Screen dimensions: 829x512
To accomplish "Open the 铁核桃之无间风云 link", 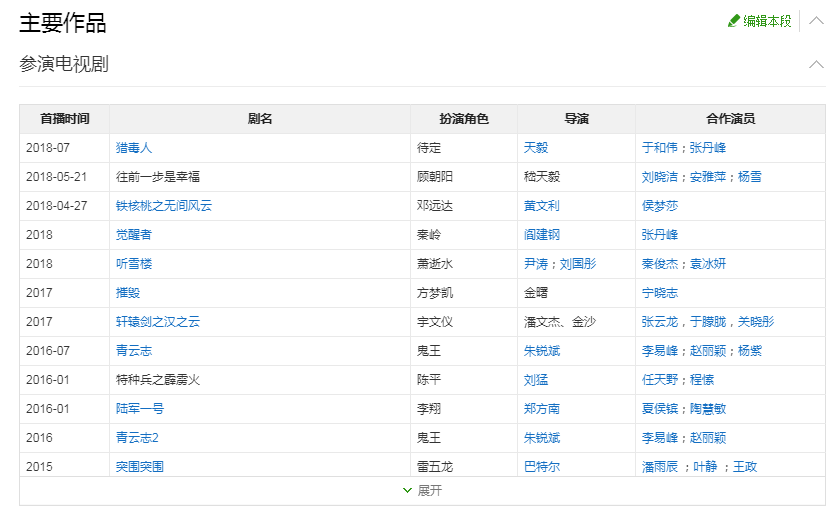I will pyautogui.click(x=164, y=206).
